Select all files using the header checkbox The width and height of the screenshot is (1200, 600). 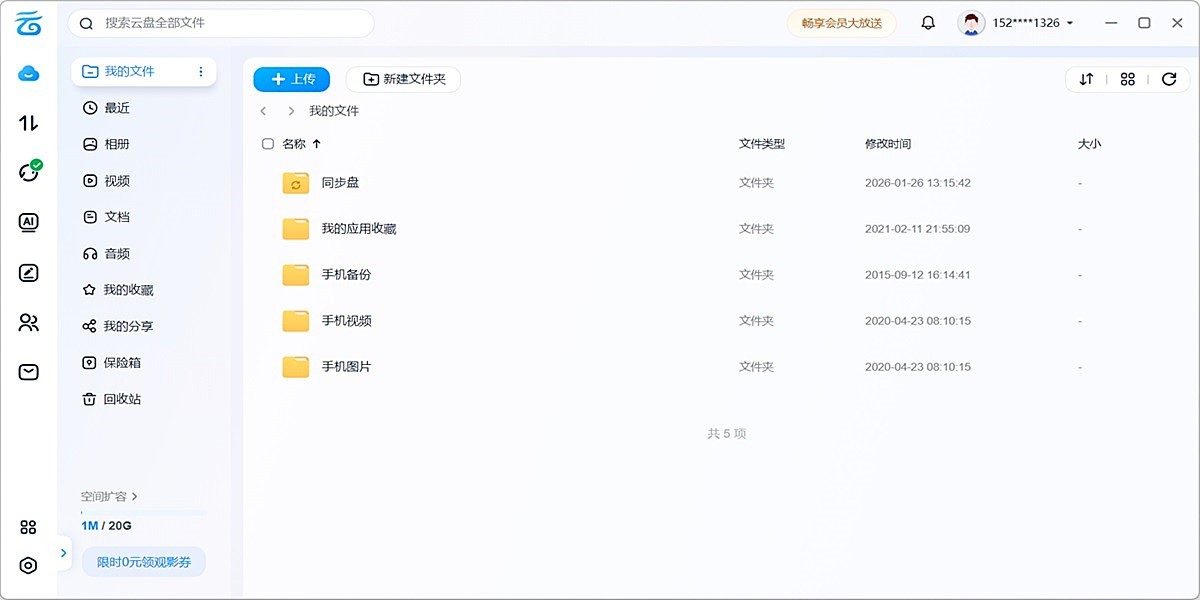(x=268, y=143)
